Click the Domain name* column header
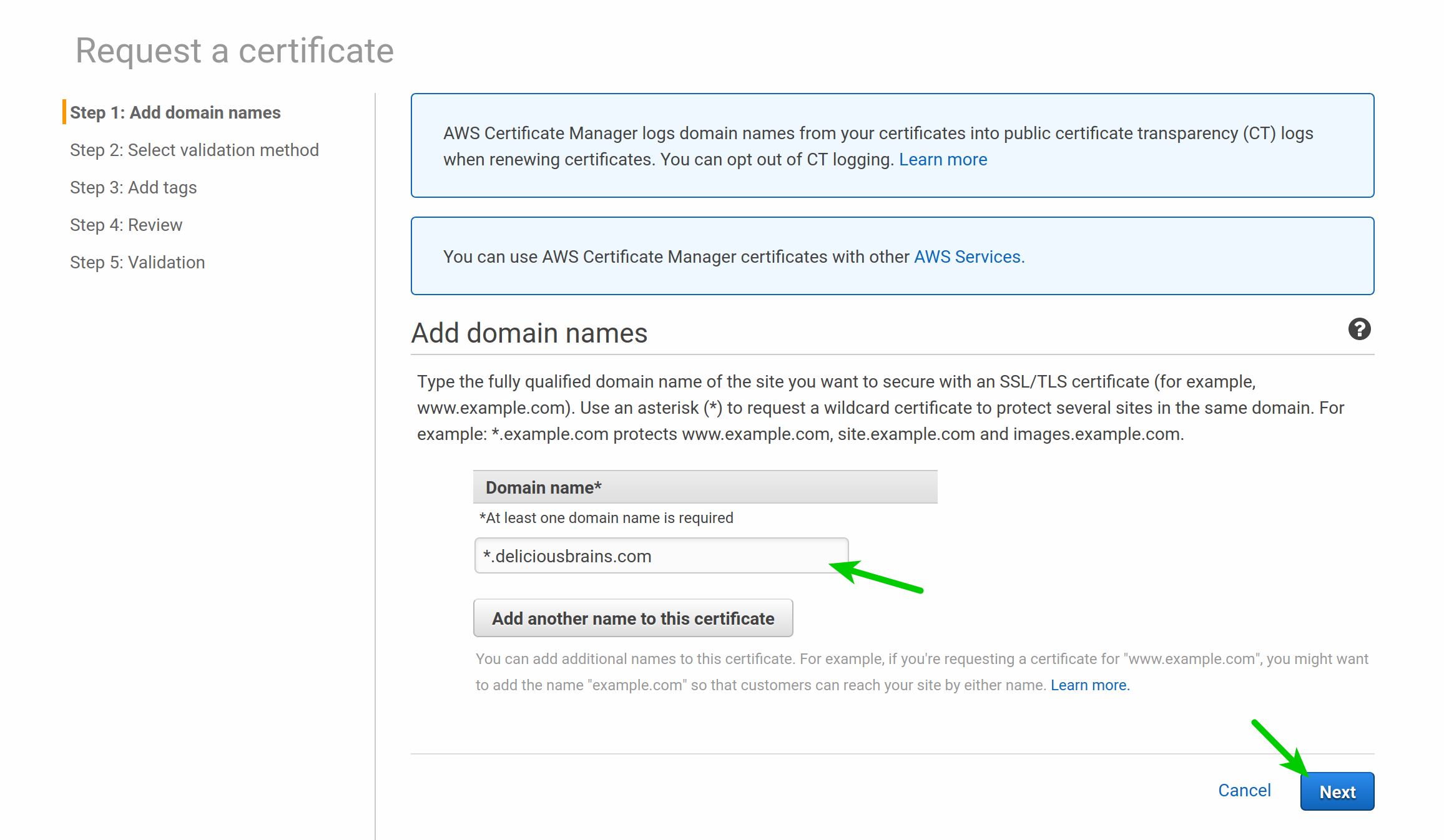The height and width of the screenshot is (840, 1444). [705, 487]
